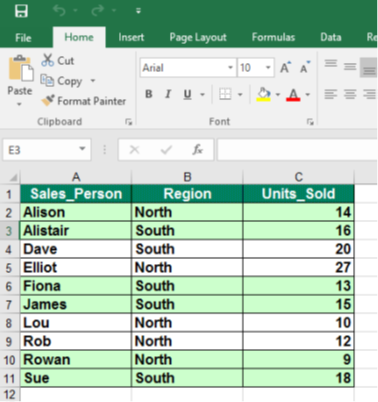Expand the Paste options arrow
The height and width of the screenshot is (402, 378).
coord(19,104)
